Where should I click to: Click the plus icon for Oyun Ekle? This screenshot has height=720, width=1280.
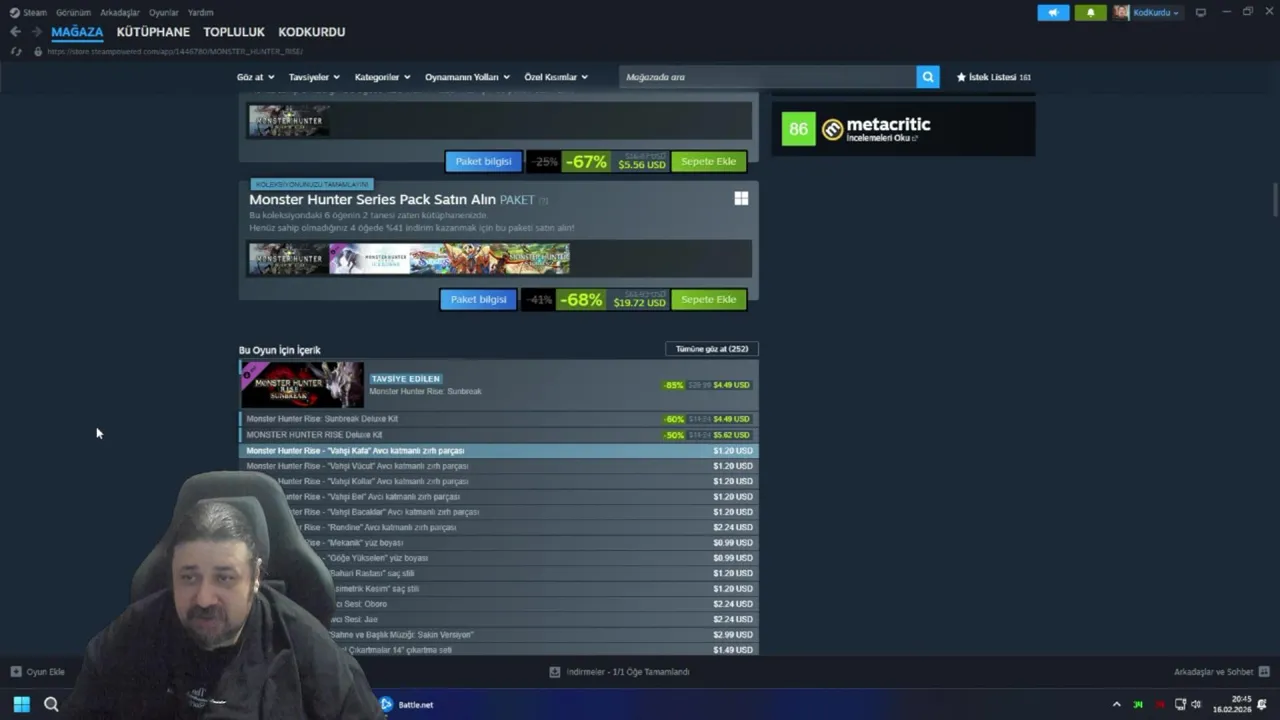15,672
